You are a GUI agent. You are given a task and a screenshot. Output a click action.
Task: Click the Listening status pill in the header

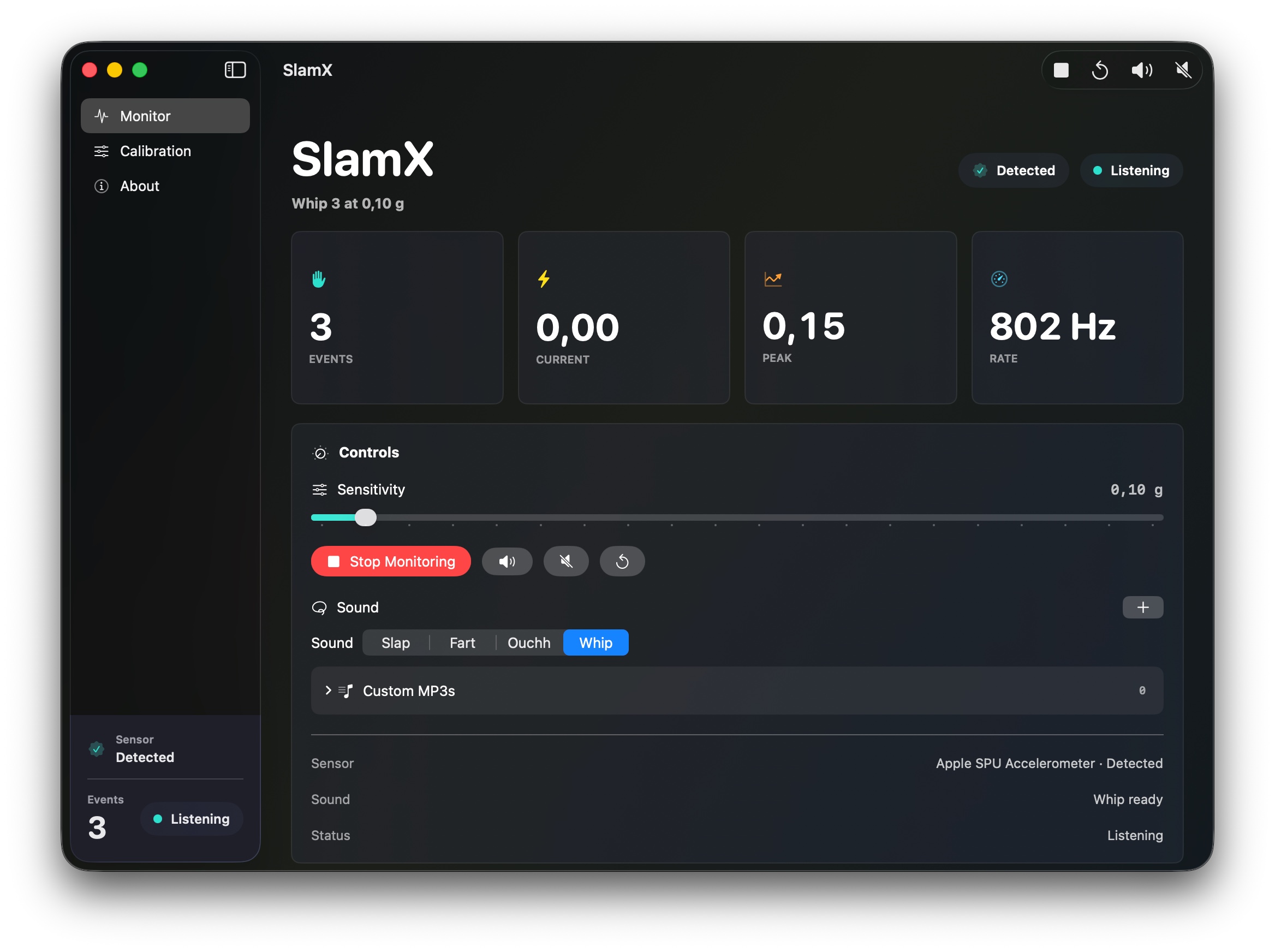1131,170
